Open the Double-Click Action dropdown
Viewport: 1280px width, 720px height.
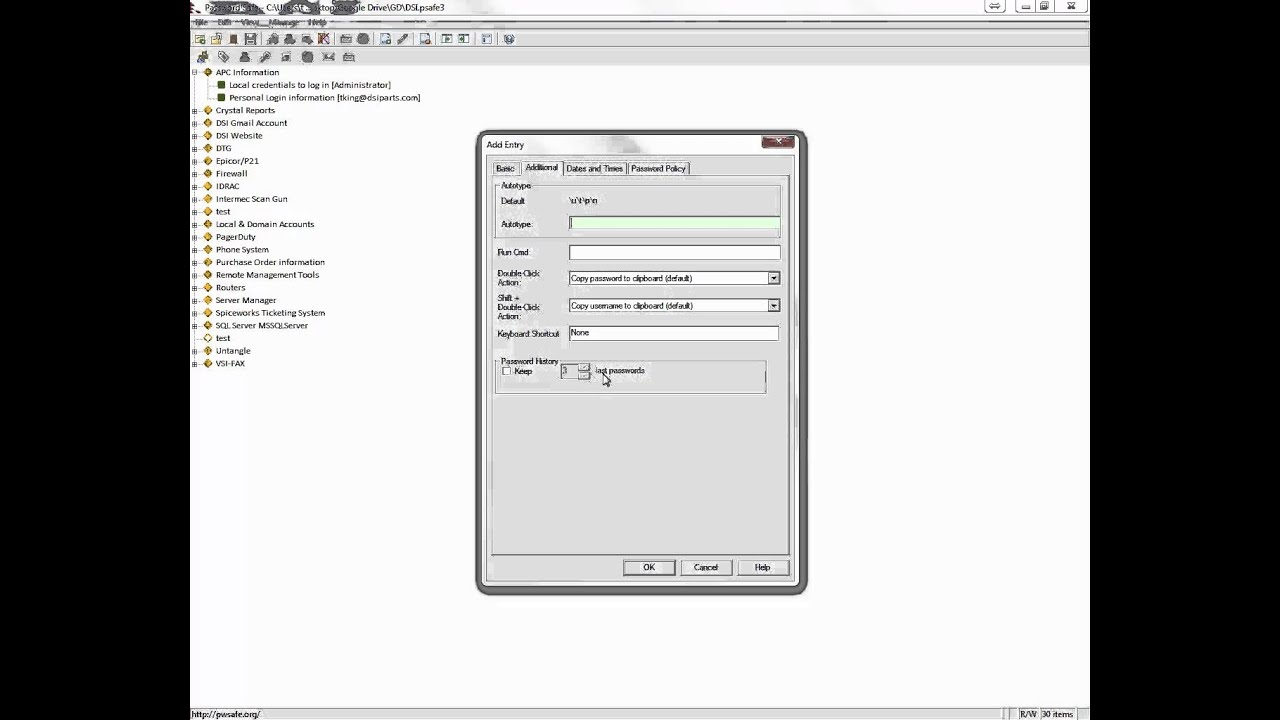click(773, 278)
